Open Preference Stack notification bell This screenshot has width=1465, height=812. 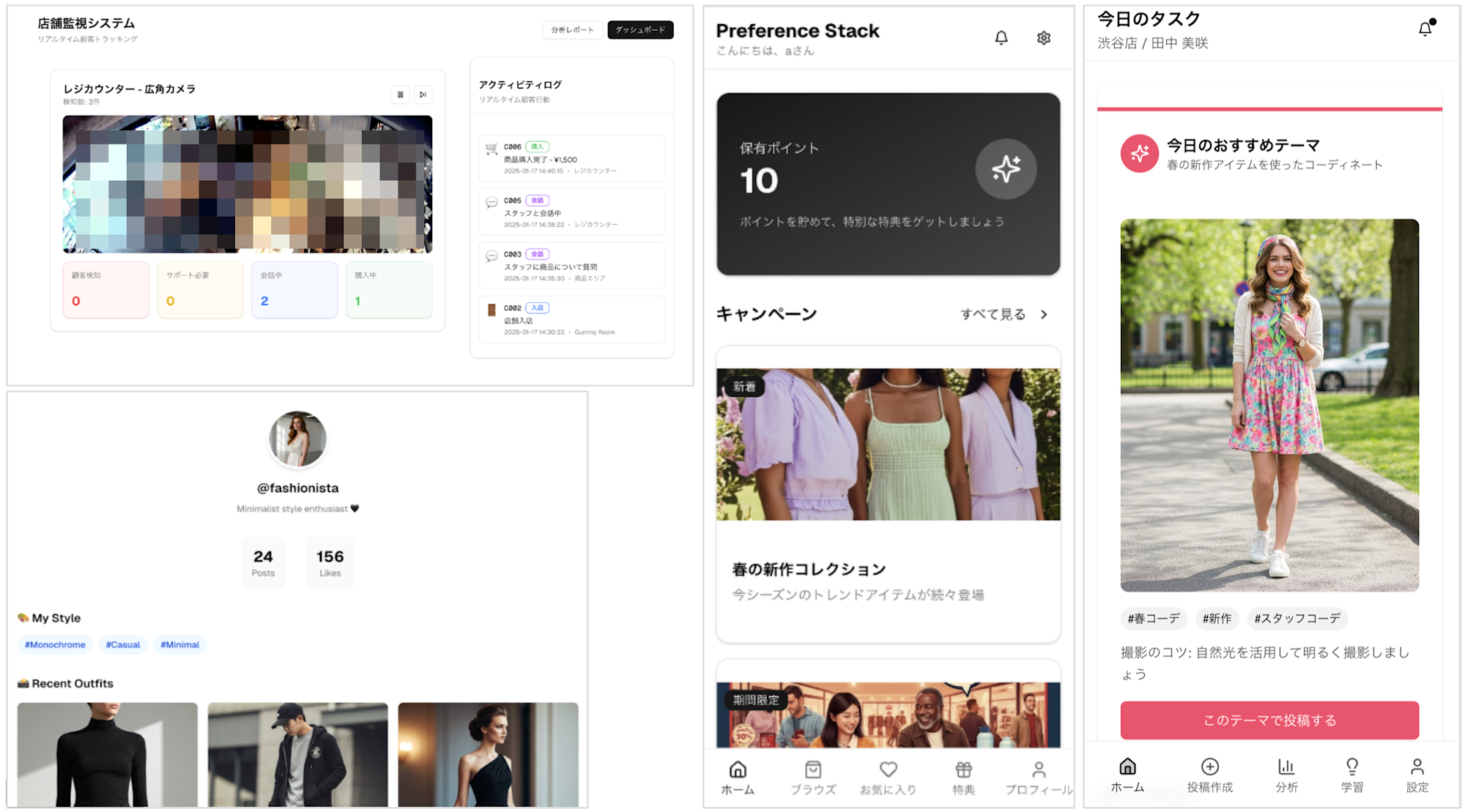click(x=1001, y=38)
